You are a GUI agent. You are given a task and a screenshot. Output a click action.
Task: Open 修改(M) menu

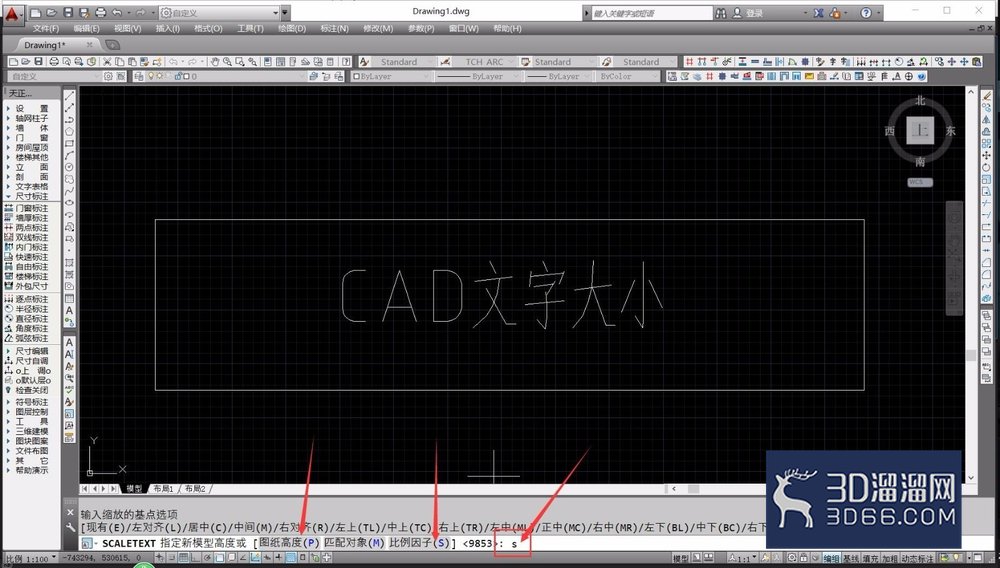tap(378, 29)
